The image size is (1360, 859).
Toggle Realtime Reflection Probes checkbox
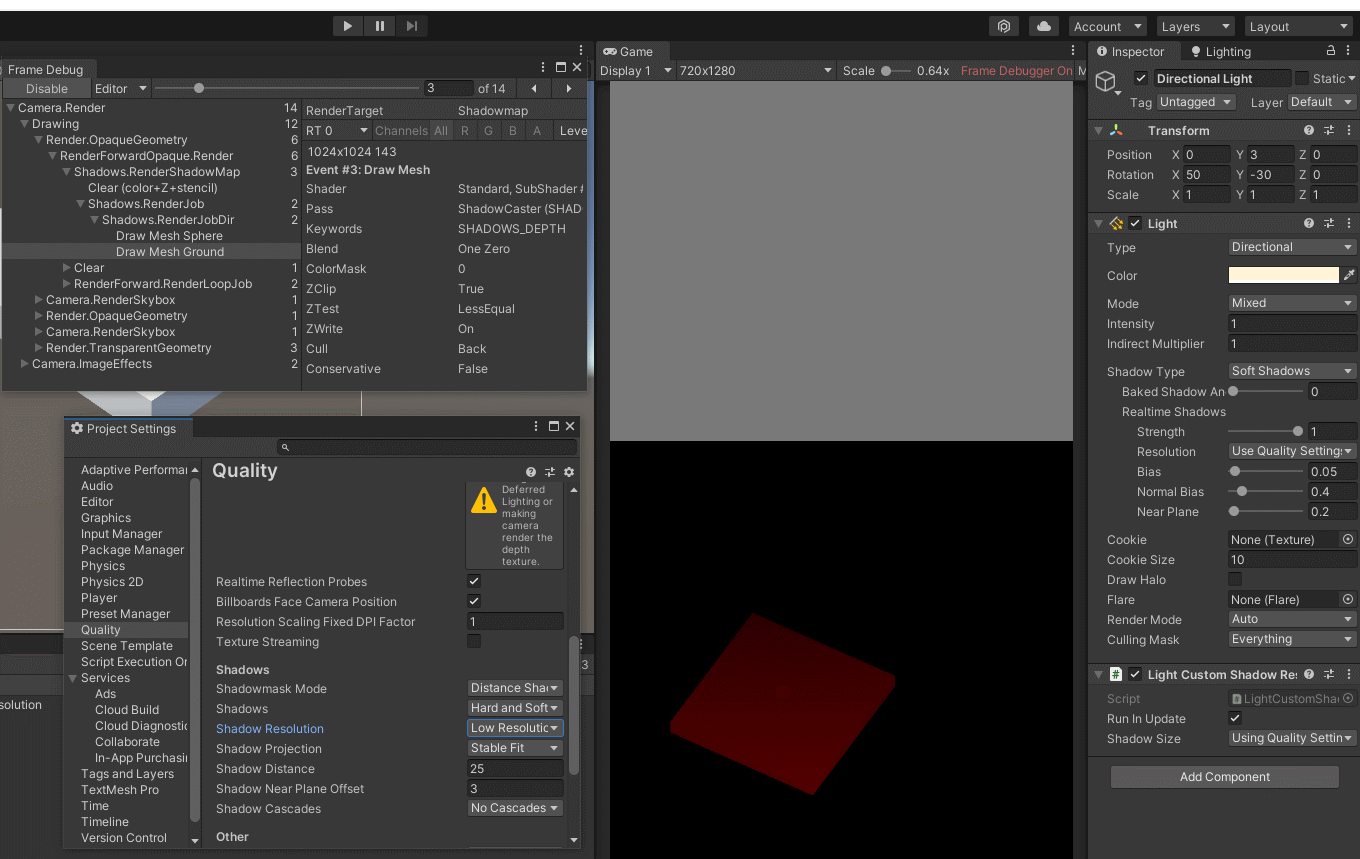474,581
